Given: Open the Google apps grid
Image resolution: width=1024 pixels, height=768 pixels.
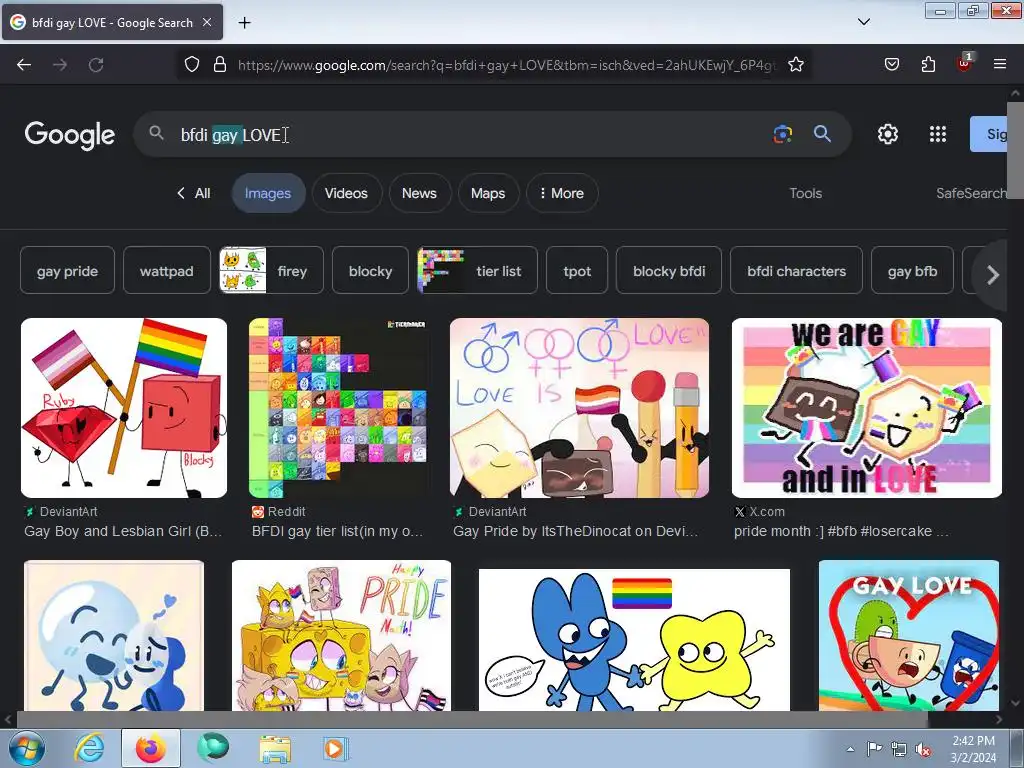Looking at the screenshot, I should click(938, 134).
